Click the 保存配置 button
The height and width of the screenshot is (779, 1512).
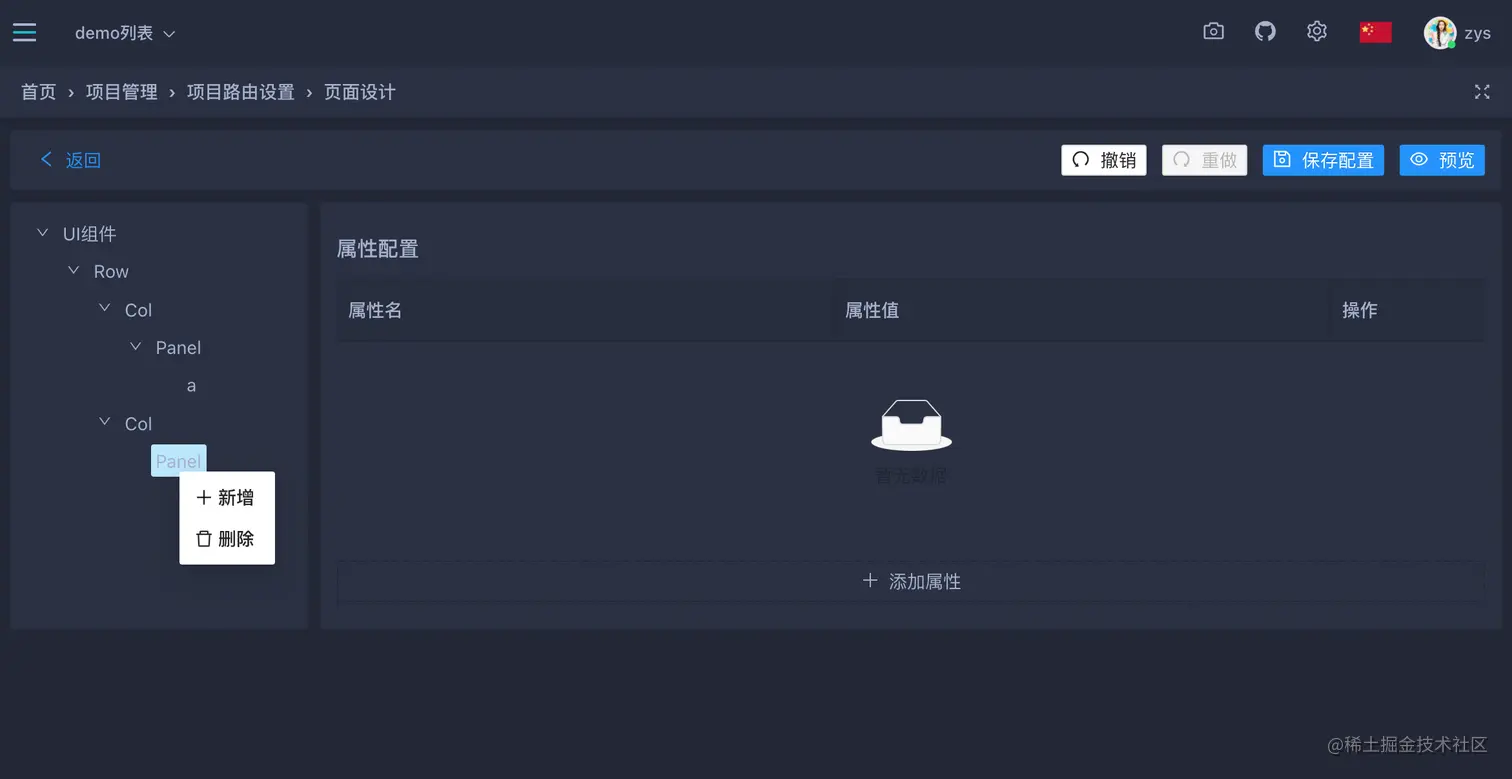coord(1323,160)
